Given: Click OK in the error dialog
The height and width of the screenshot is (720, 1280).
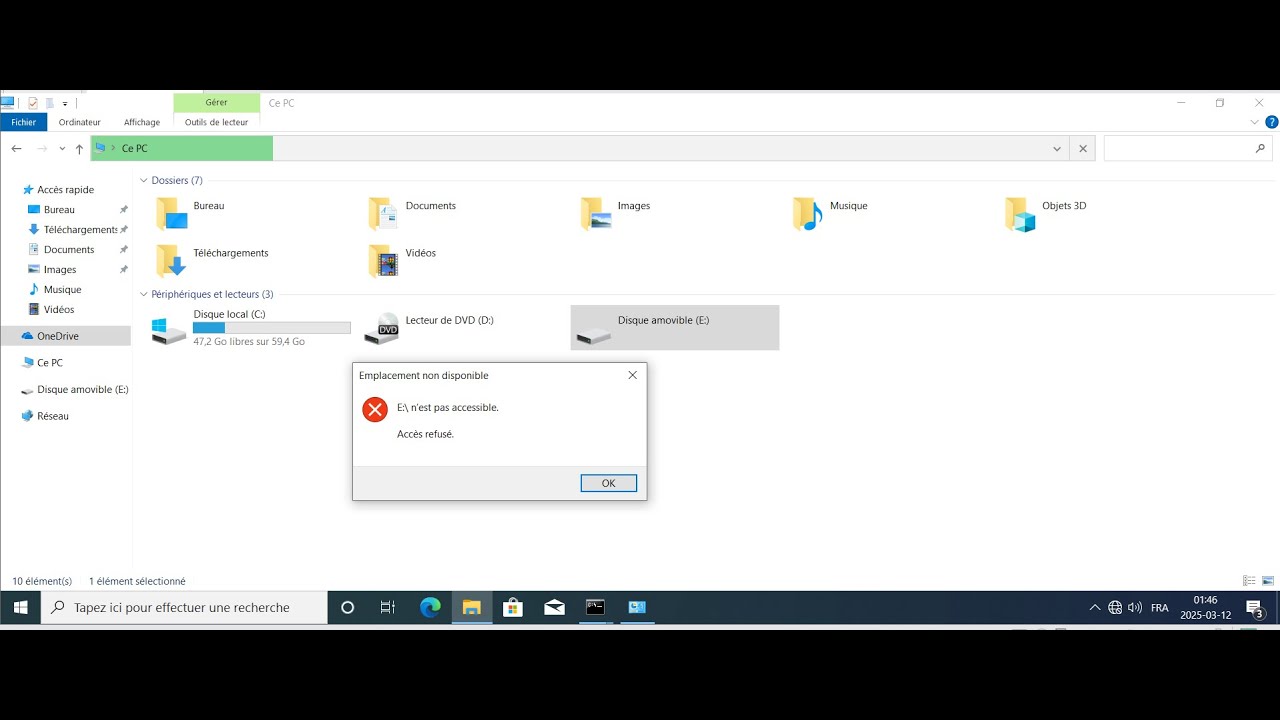Looking at the screenshot, I should (608, 483).
